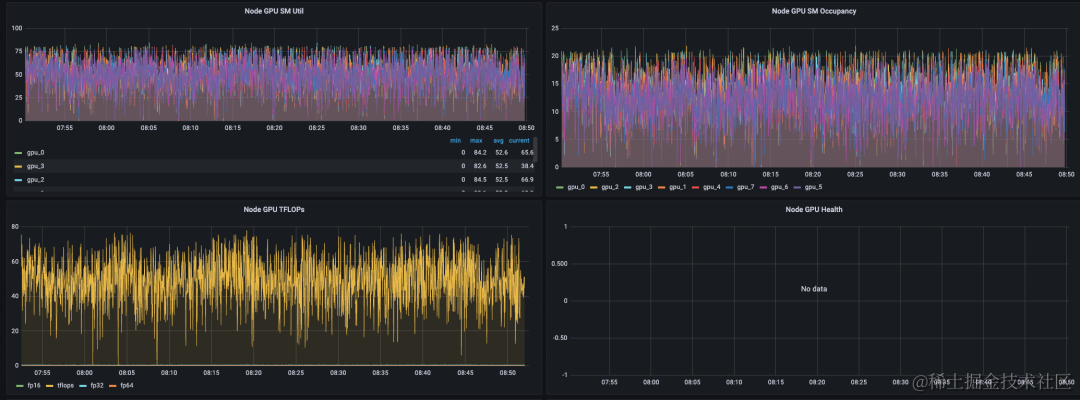The width and height of the screenshot is (1080, 400).
Task: Open the Node GPU SM Util panel title menu
Action: (x=274, y=11)
